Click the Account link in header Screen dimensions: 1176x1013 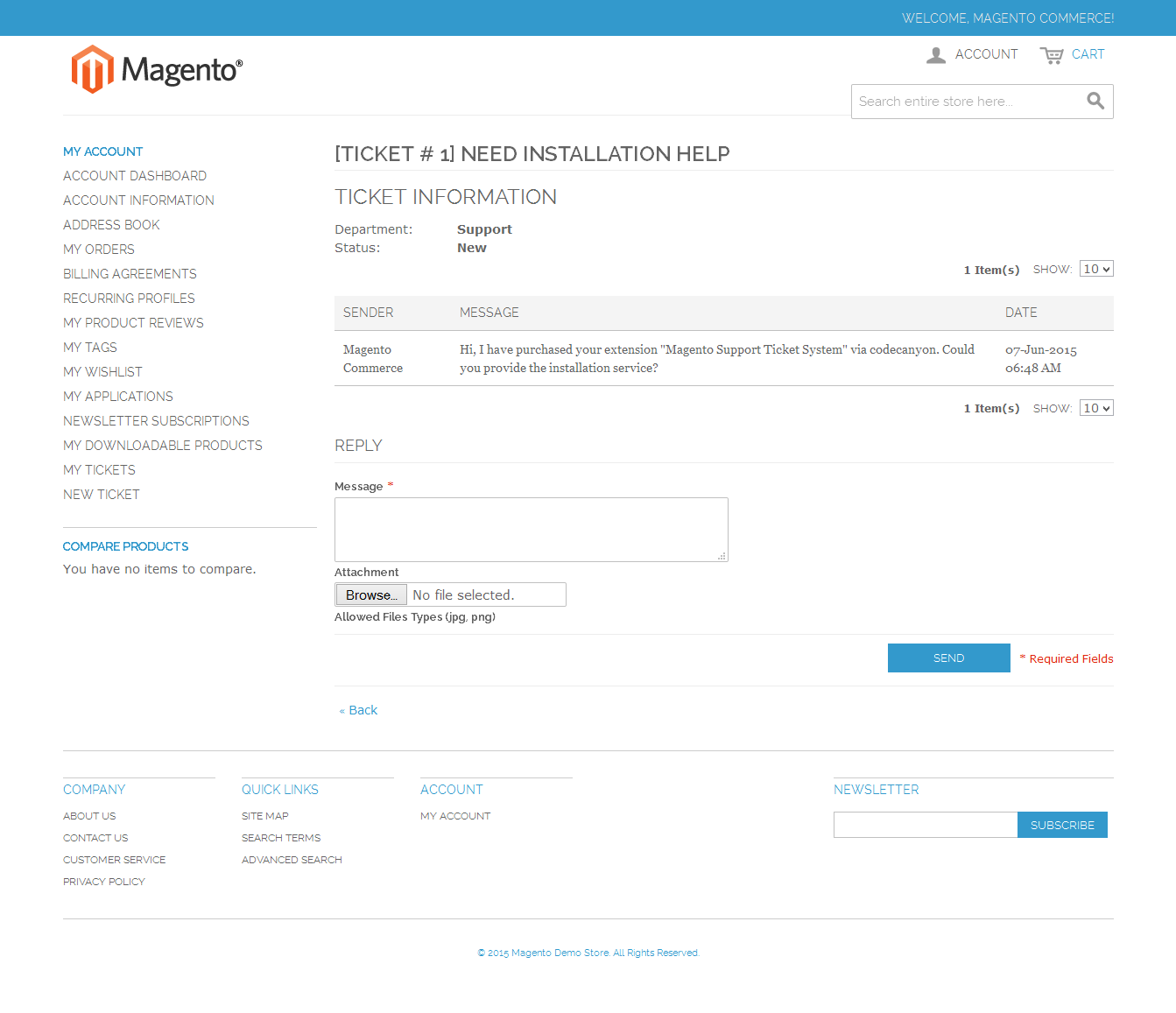(x=986, y=54)
